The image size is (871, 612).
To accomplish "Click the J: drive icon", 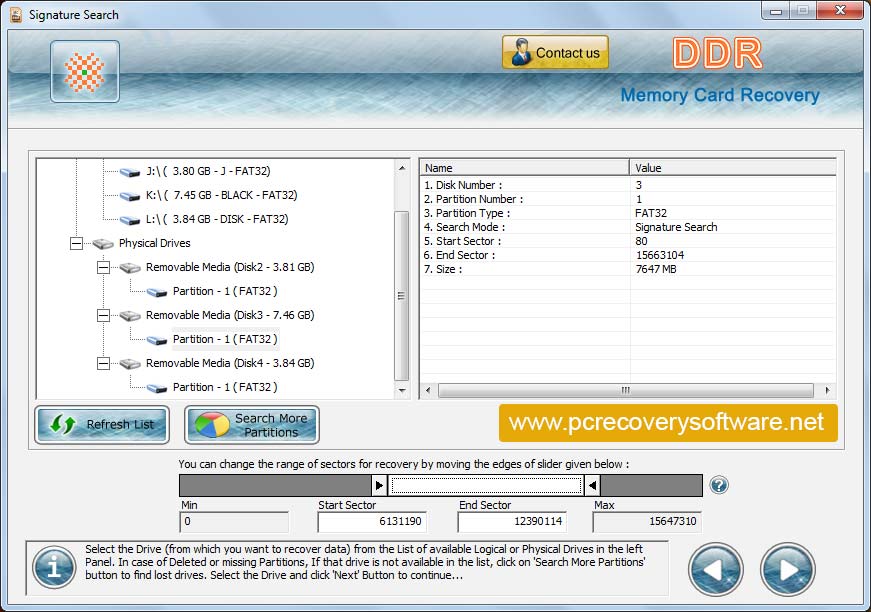I will tap(130, 172).
